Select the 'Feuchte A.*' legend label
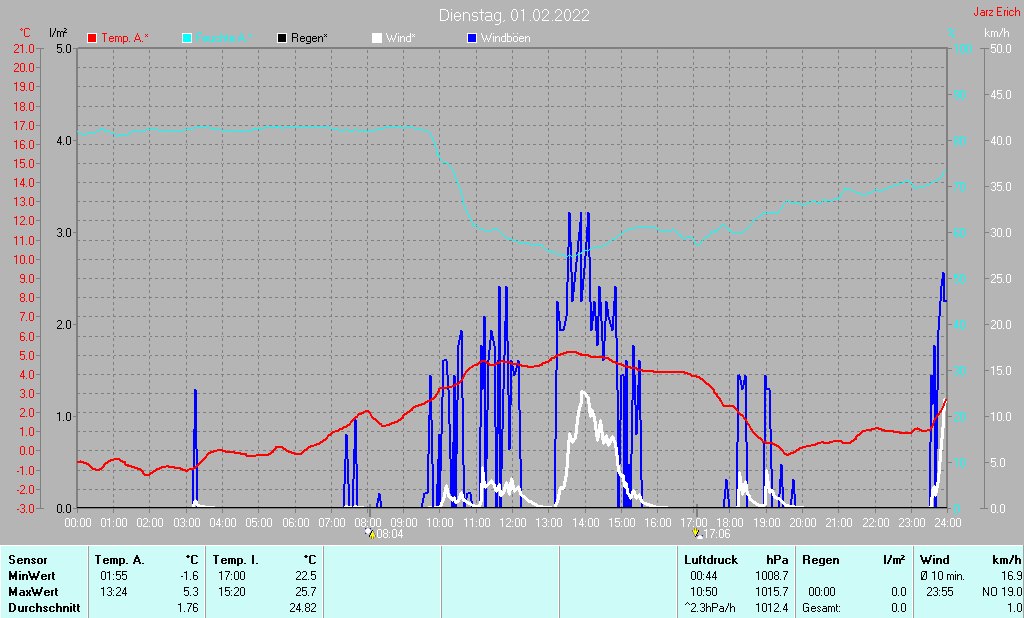The width and height of the screenshot is (1024, 618). click(224, 38)
